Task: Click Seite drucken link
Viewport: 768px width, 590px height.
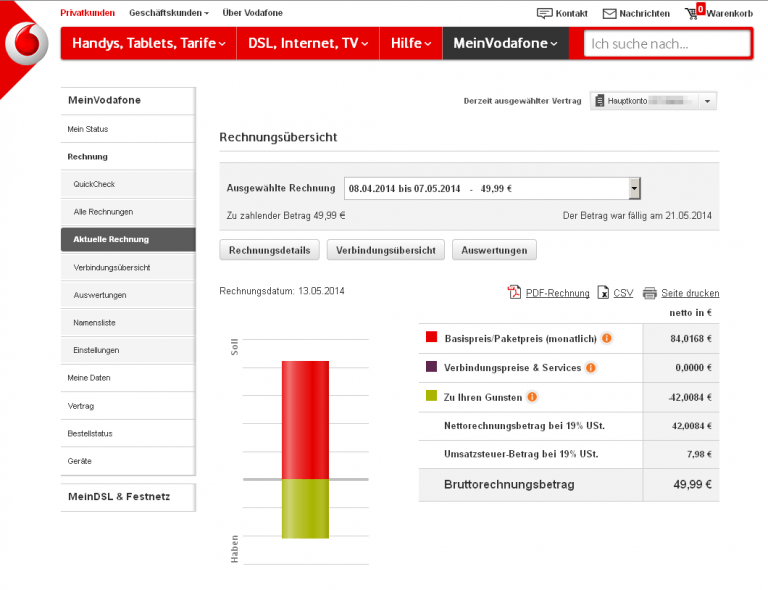Action: click(x=690, y=293)
